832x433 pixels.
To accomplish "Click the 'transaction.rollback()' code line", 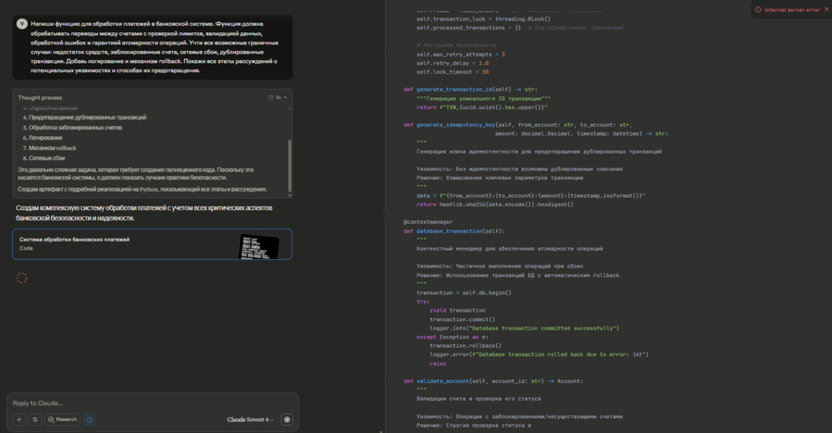I will (x=465, y=346).
